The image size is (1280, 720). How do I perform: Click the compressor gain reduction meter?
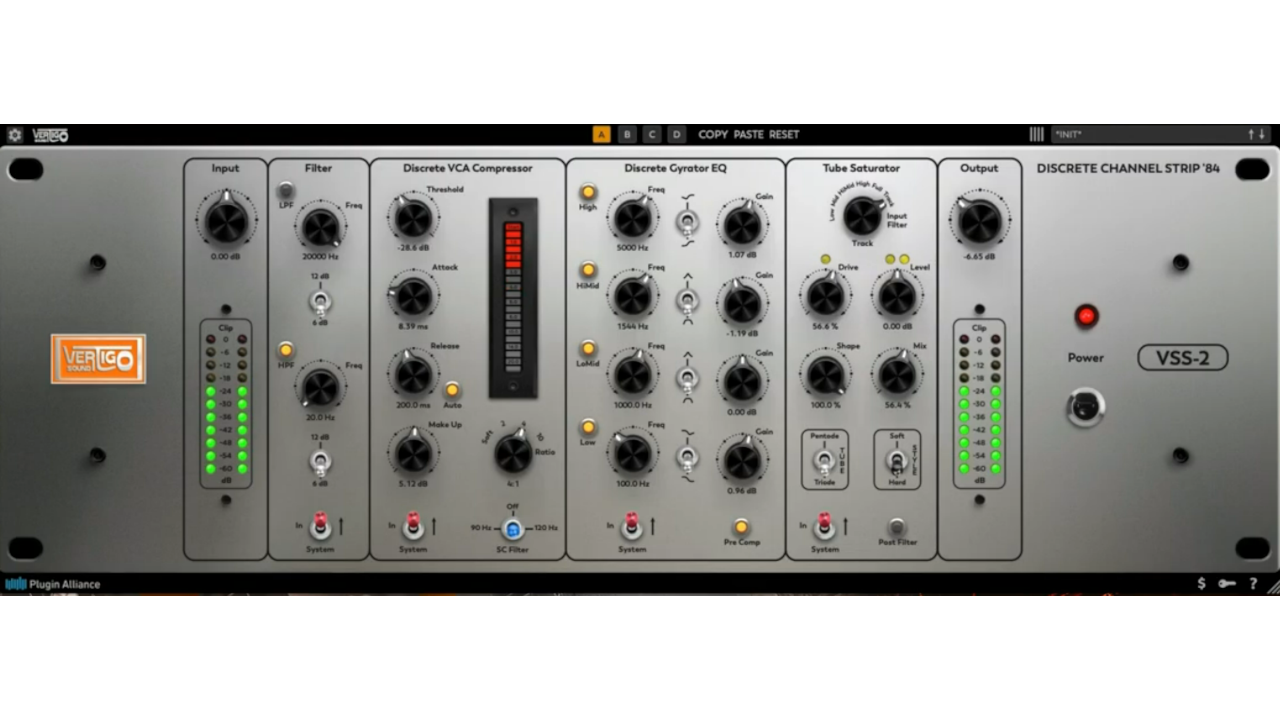coord(513,298)
